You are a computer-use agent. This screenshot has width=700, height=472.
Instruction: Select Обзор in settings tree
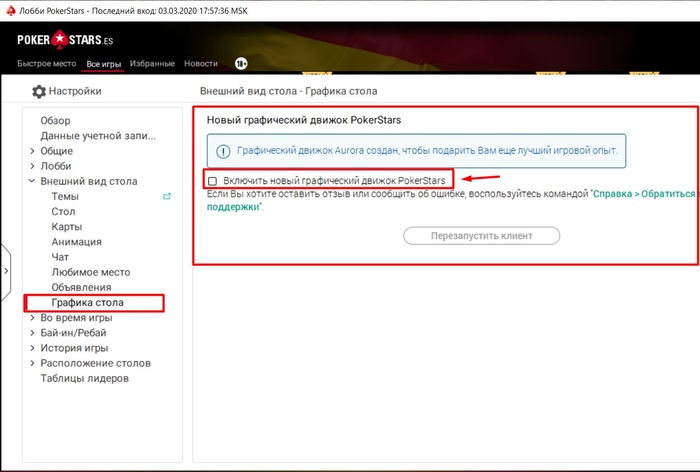click(x=55, y=121)
